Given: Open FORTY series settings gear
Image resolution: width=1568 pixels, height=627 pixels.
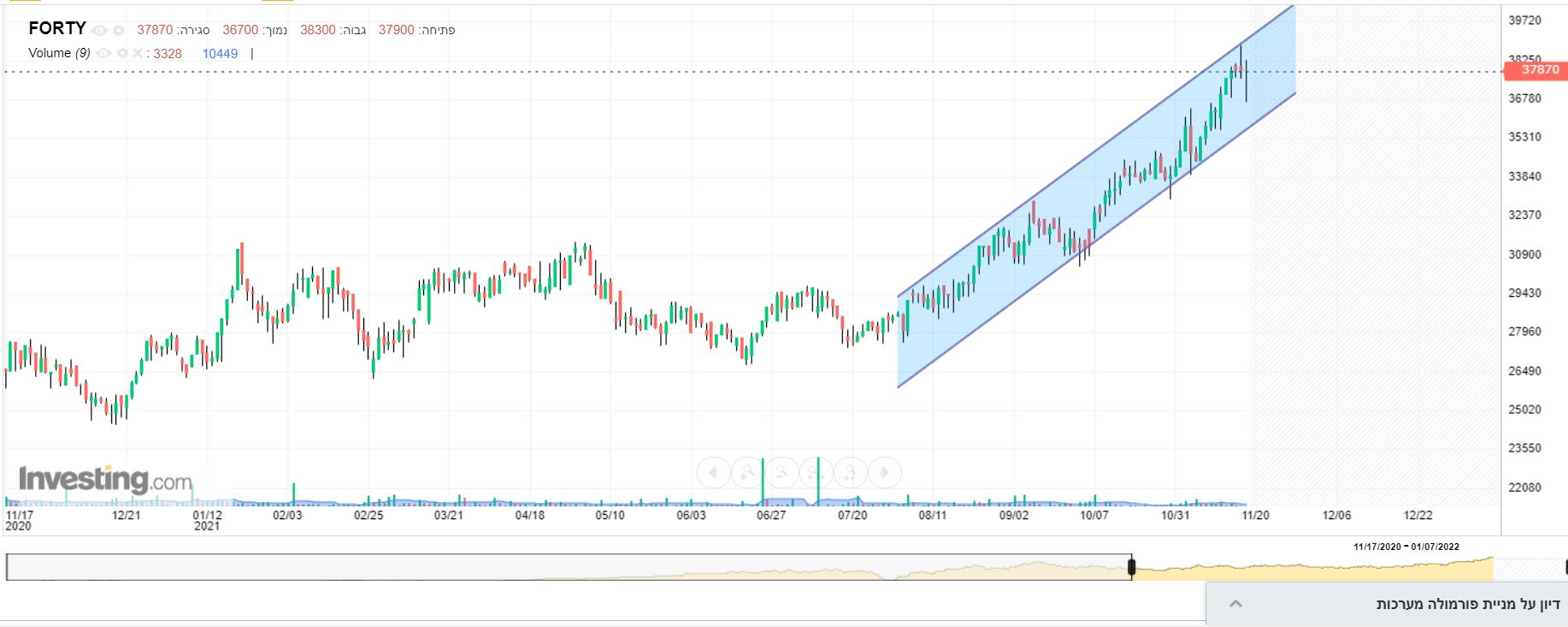Looking at the screenshot, I should pos(119,30).
